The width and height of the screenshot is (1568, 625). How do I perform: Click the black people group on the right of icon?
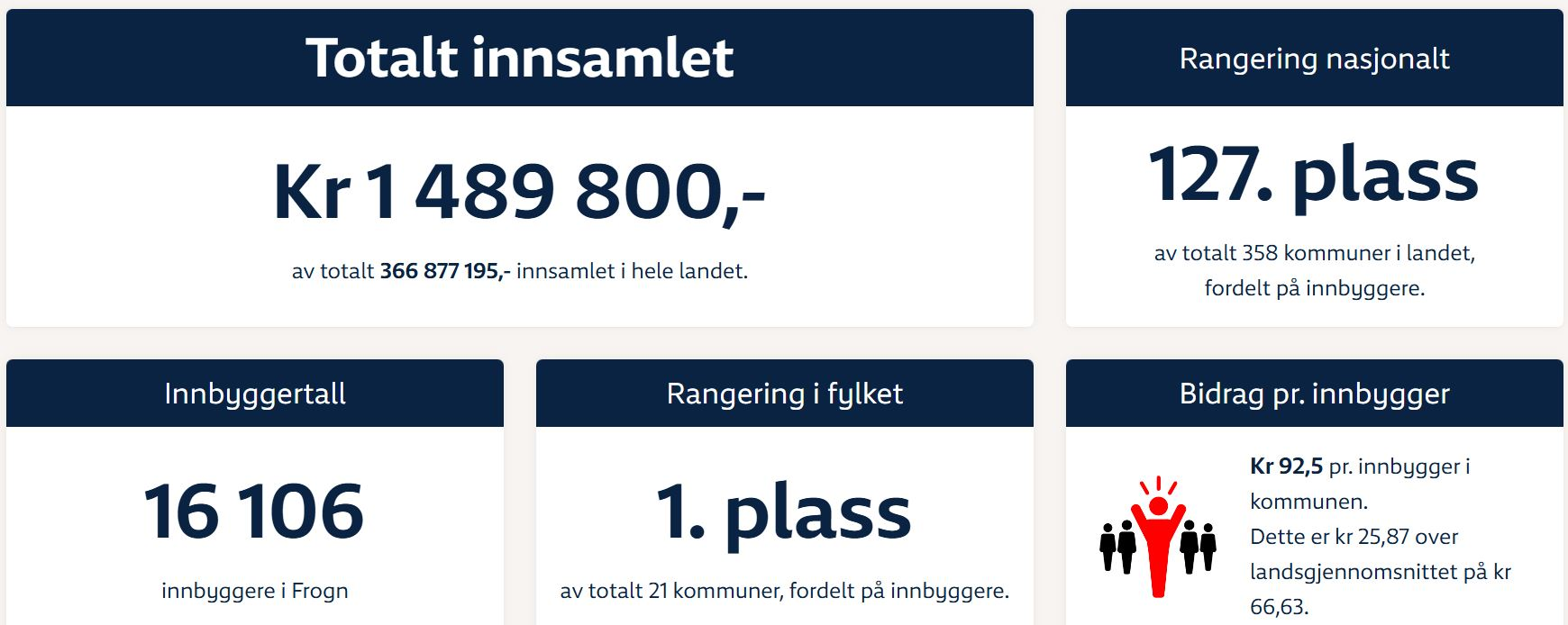pyautogui.click(x=1199, y=546)
